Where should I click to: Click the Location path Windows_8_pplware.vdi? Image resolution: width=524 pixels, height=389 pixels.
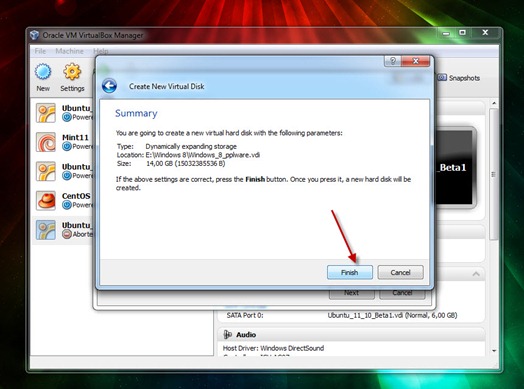click(x=203, y=155)
